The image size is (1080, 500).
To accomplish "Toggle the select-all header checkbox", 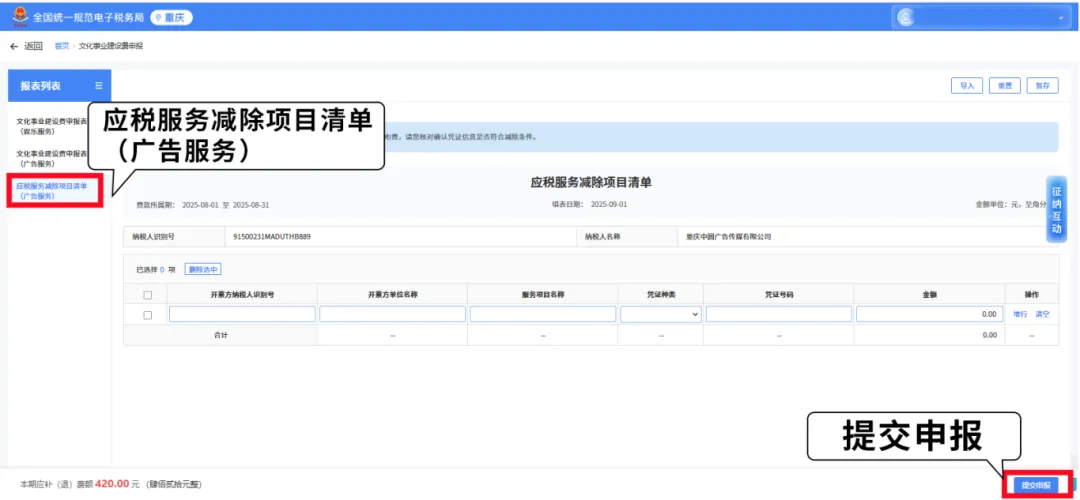I will coord(147,295).
